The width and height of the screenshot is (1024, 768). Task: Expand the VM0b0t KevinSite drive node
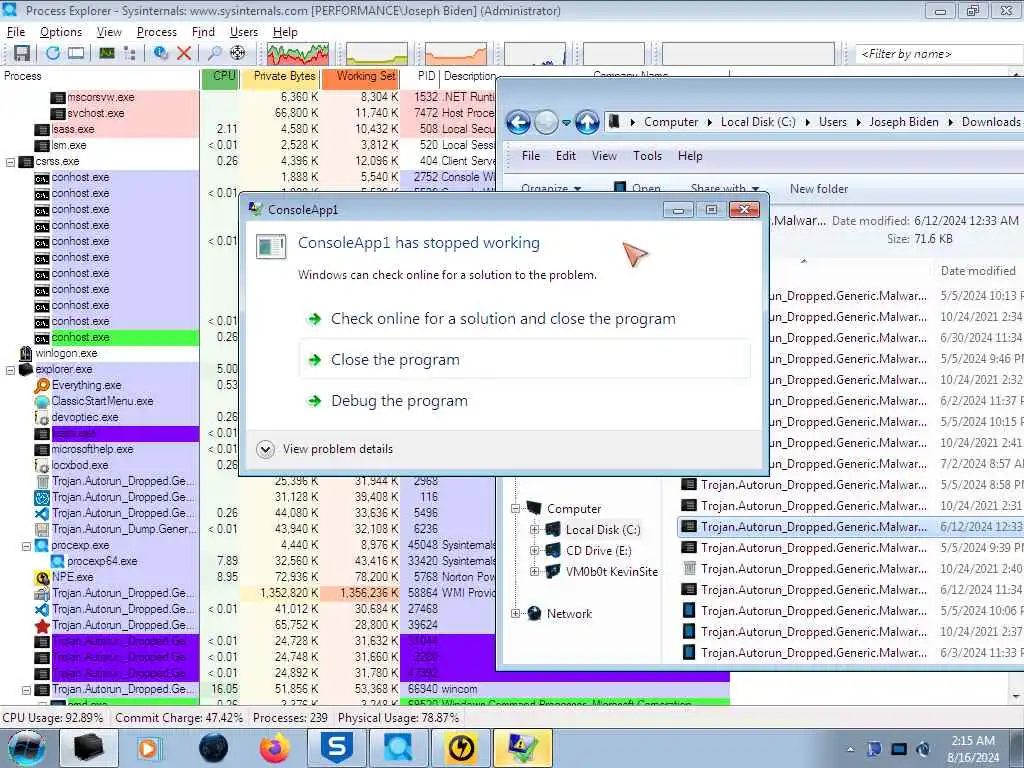point(534,572)
